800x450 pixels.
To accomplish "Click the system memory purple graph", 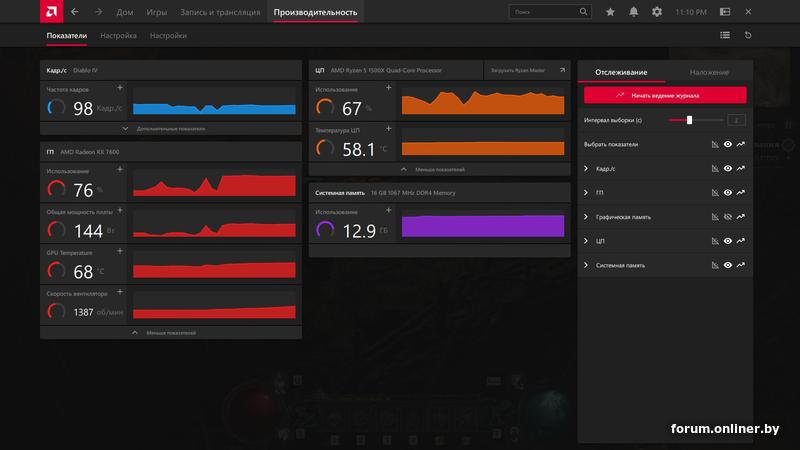I will tap(483, 224).
